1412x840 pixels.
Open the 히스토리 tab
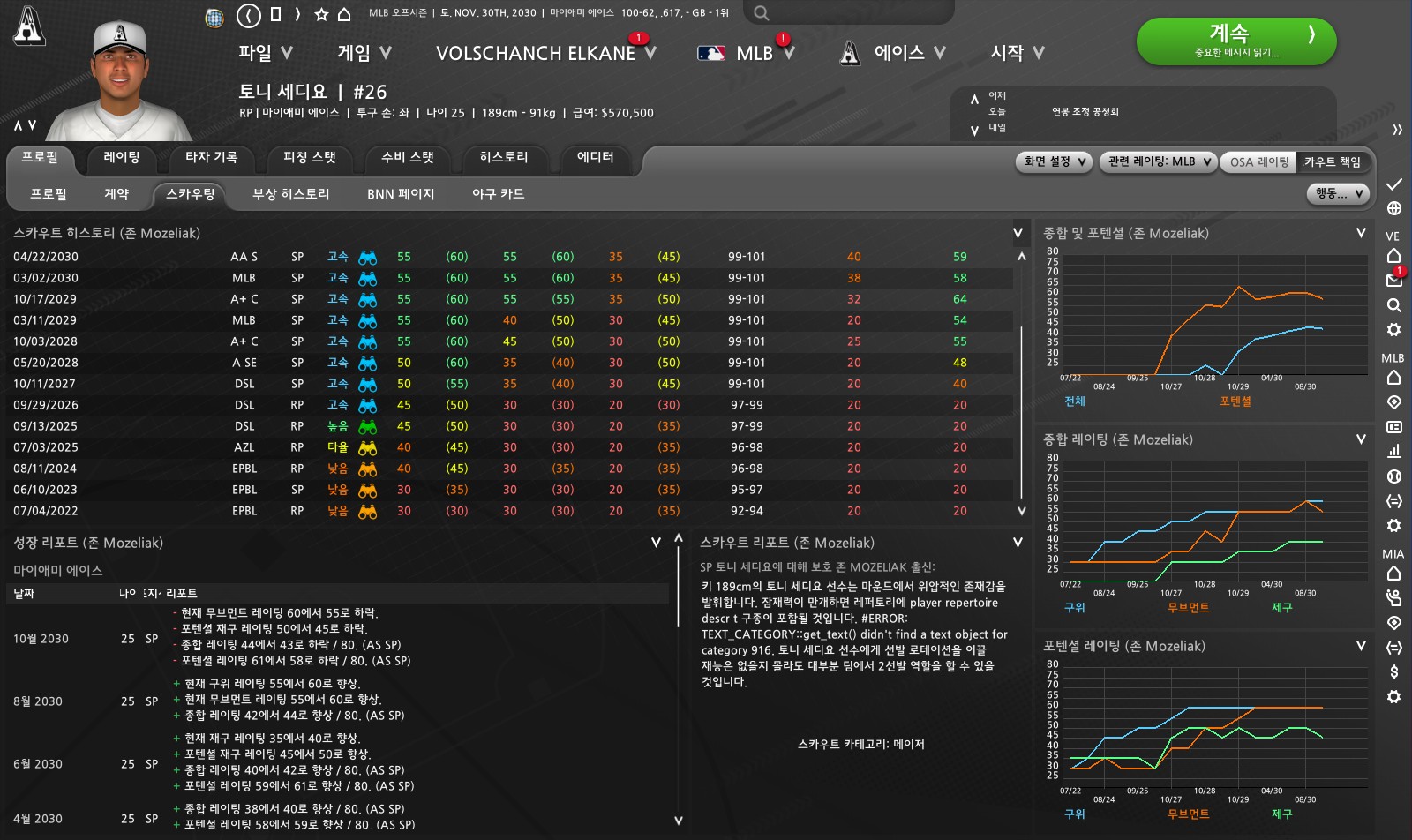click(504, 157)
